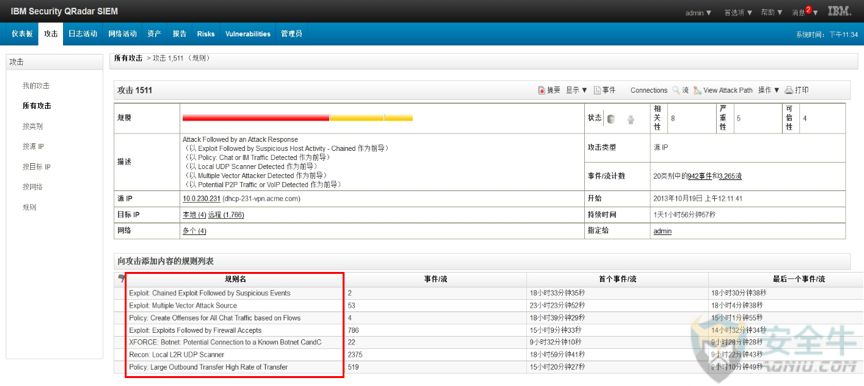
Task: Click the 多个 (4) network link
Action: [194, 231]
